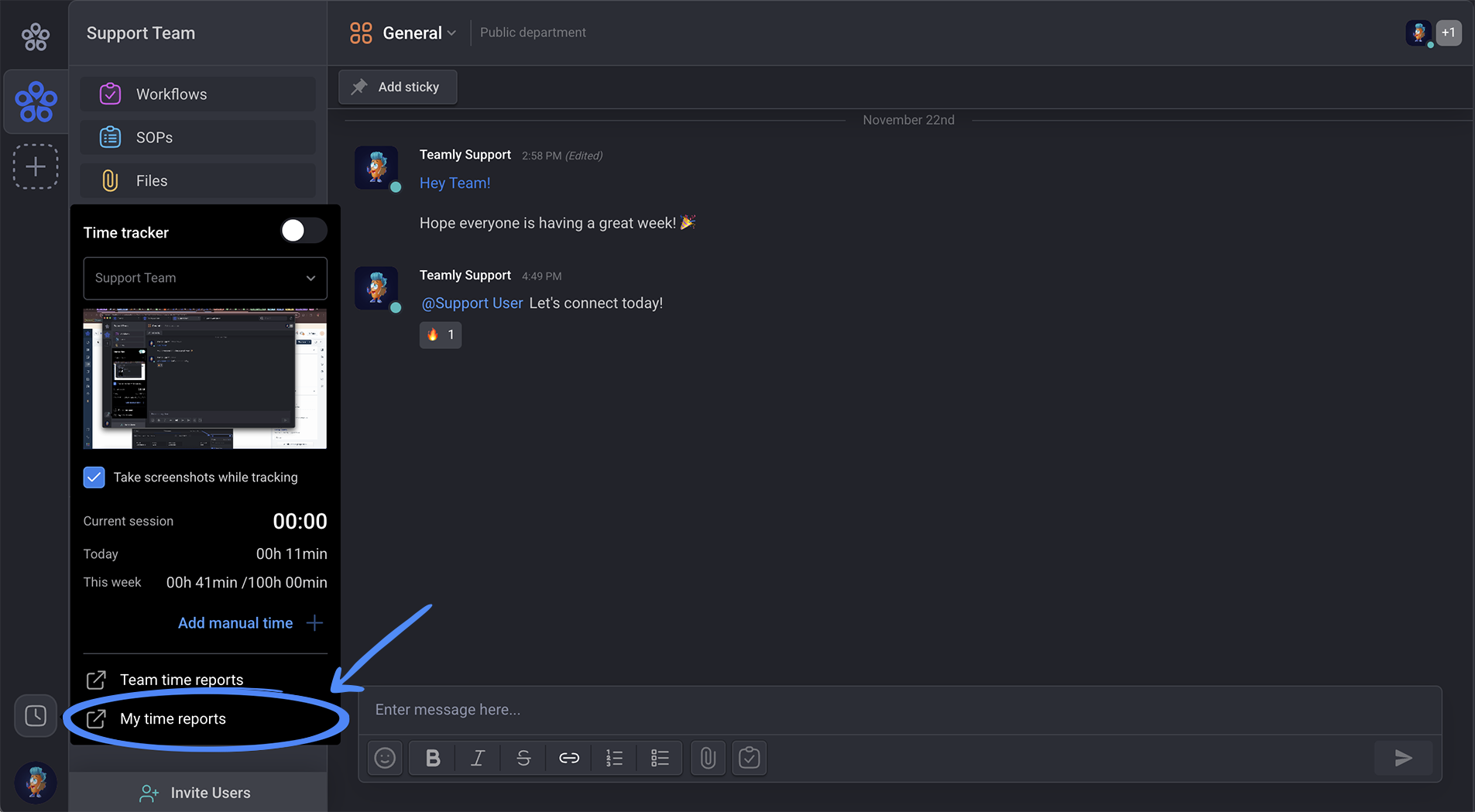Toggle strikethrough formatting
Screen dimensions: 1475x812
(523, 758)
